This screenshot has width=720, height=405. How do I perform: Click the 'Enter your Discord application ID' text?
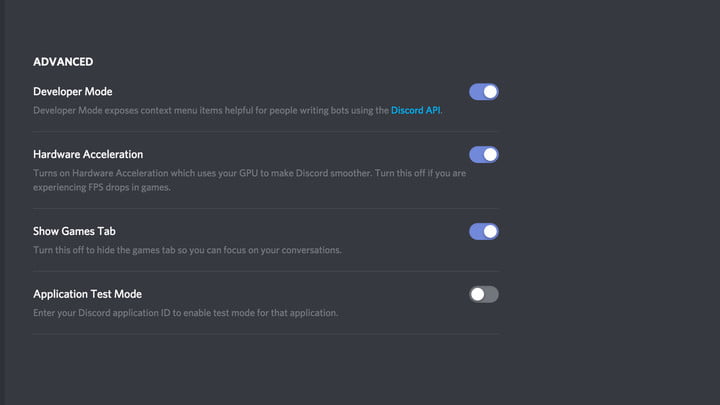pos(185,313)
